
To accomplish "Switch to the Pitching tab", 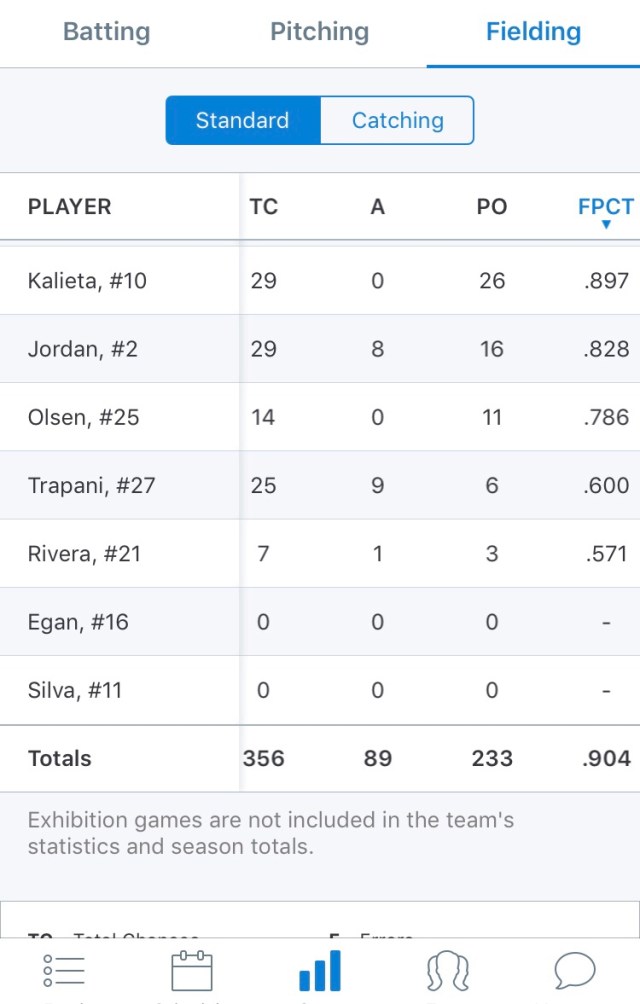I will coord(319,32).
